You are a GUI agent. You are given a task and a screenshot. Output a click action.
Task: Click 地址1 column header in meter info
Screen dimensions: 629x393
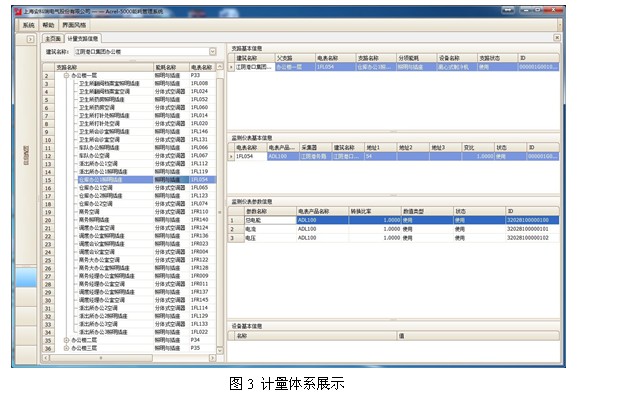coord(380,148)
